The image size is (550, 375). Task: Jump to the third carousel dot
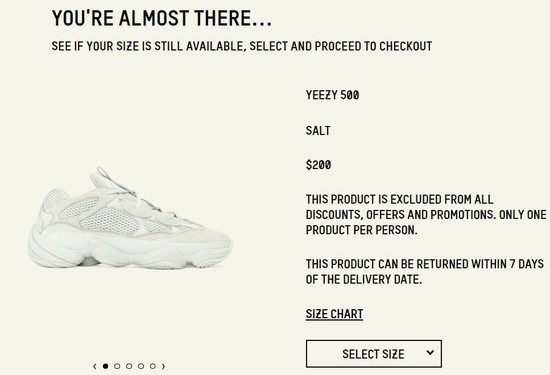coord(129,366)
